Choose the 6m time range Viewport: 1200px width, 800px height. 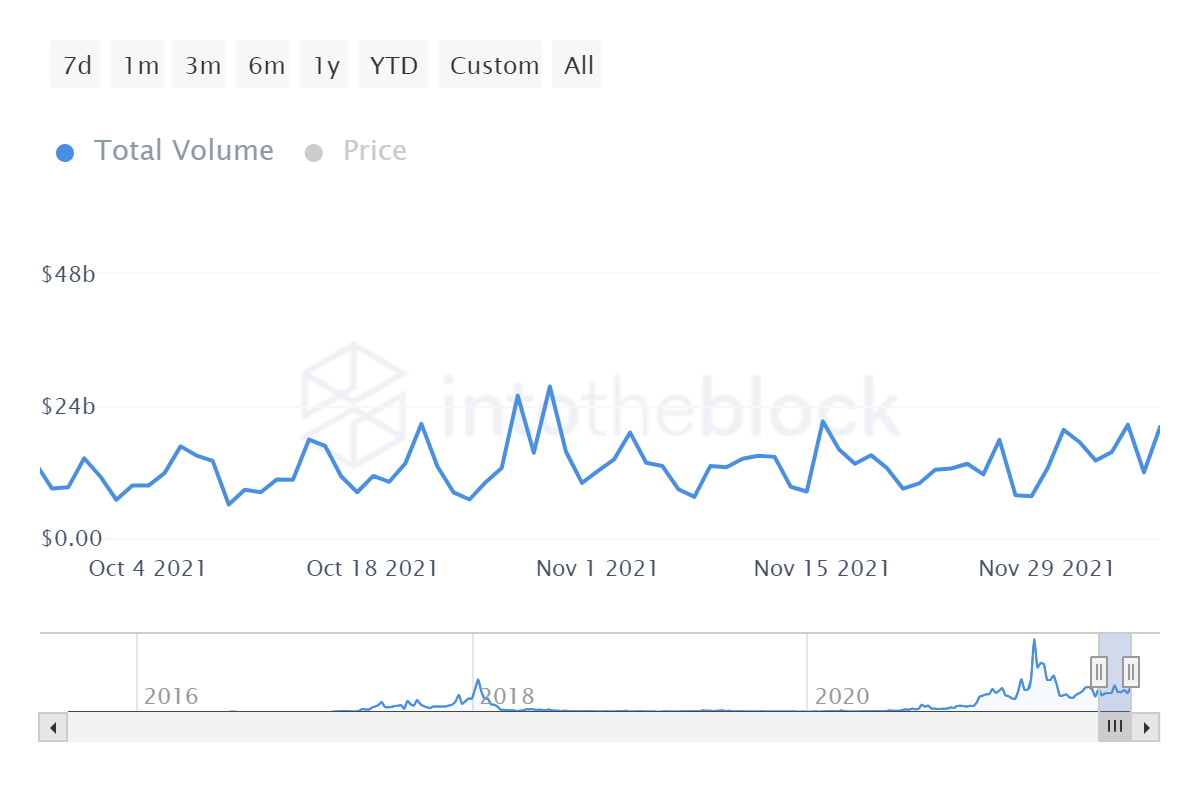point(265,65)
